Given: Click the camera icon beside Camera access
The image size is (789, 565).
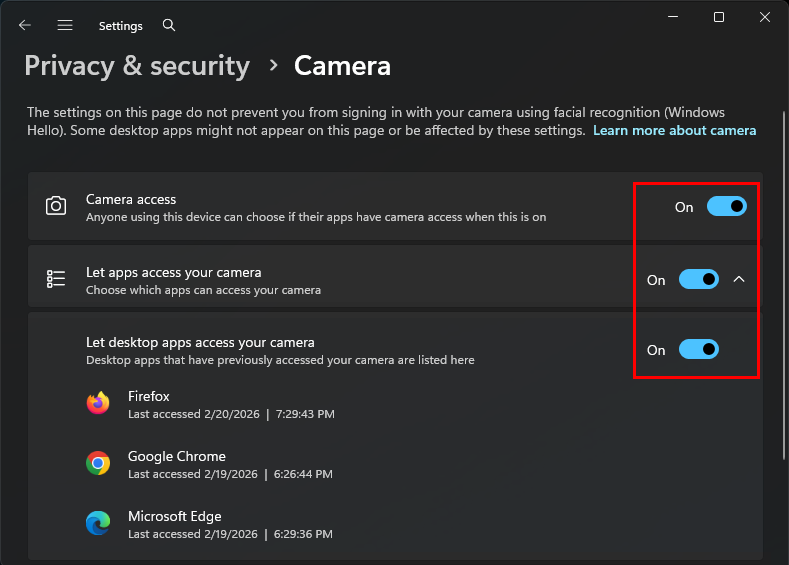Looking at the screenshot, I should coord(56,206).
